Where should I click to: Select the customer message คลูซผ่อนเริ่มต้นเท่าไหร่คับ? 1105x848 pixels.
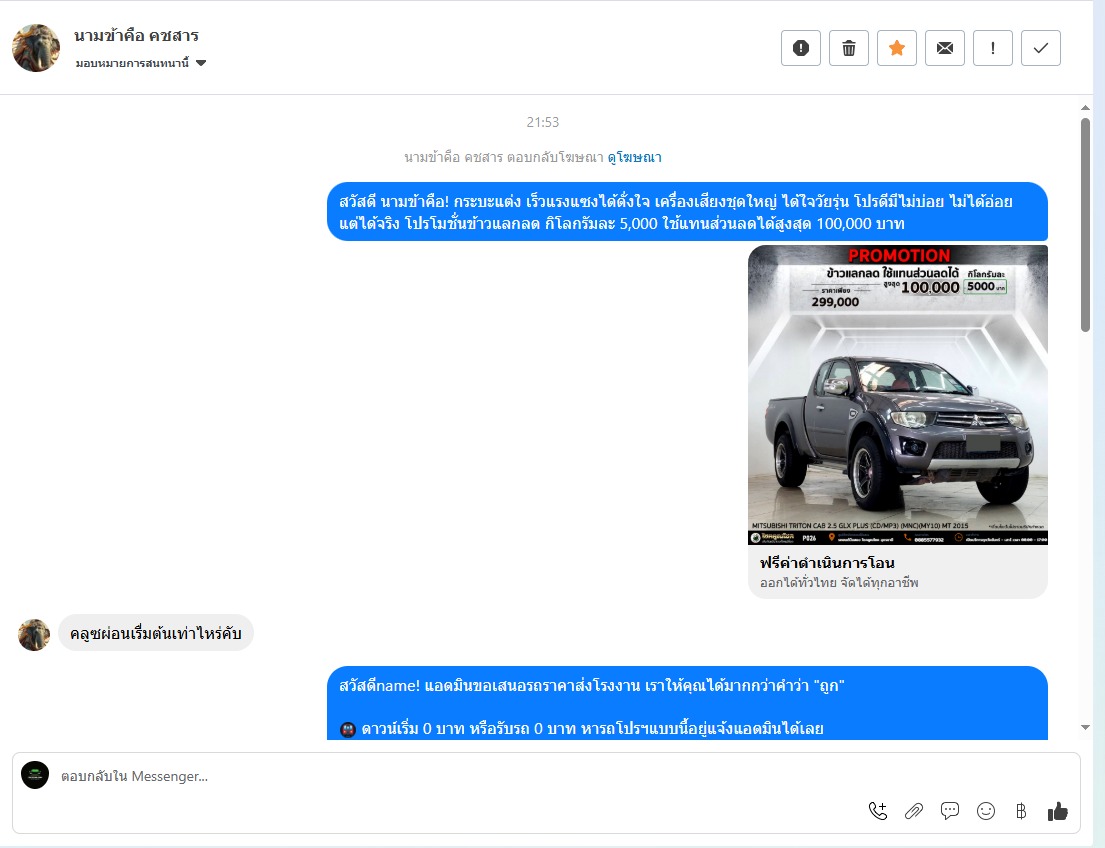(156, 633)
